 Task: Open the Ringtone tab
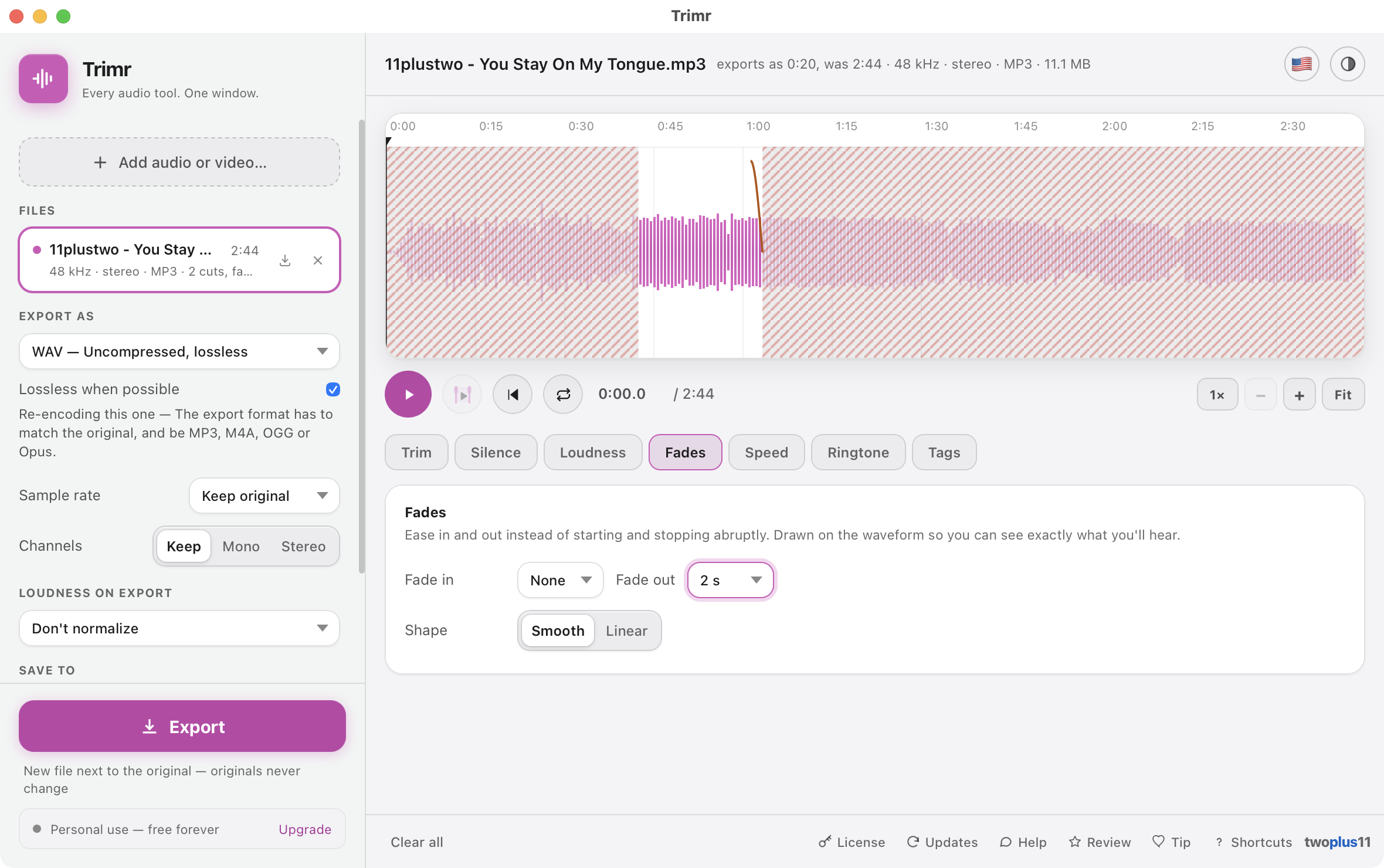tap(858, 452)
